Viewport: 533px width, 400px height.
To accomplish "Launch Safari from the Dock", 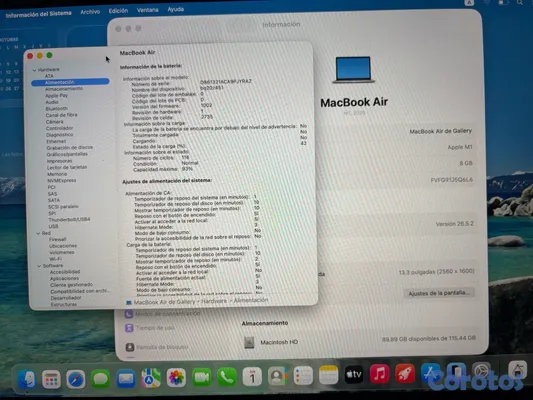I will click(x=76, y=379).
